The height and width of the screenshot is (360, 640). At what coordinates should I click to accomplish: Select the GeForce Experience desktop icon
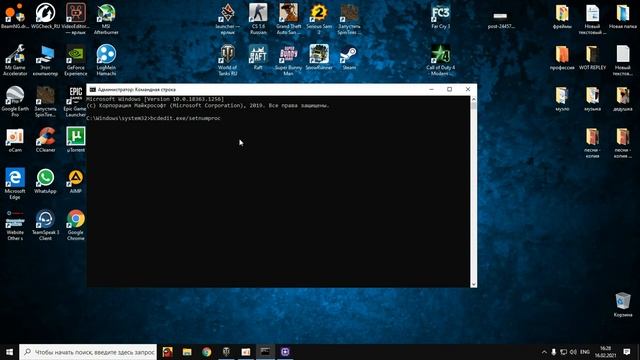coord(76,60)
